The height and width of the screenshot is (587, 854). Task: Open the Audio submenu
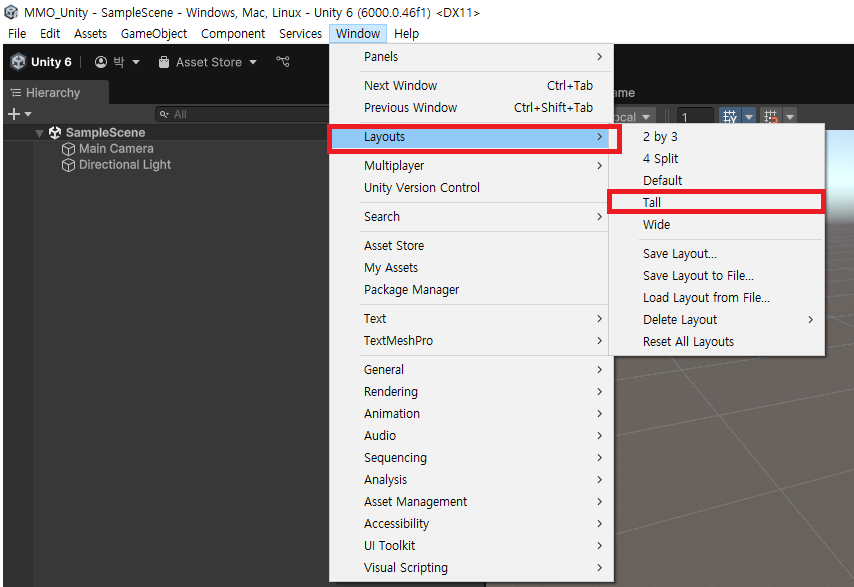click(x=472, y=436)
